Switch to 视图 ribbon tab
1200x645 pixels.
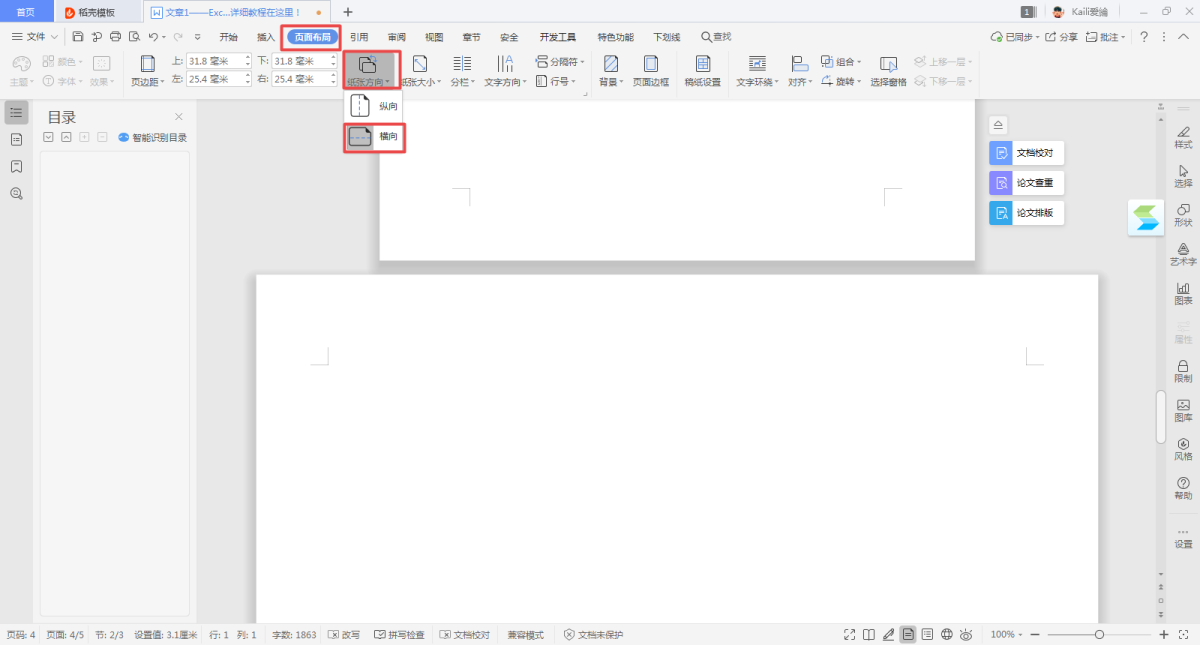434,37
